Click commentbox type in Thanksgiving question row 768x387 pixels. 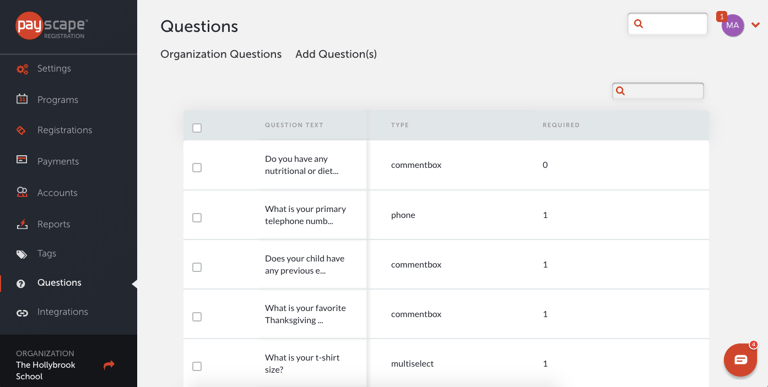click(416, 314)
